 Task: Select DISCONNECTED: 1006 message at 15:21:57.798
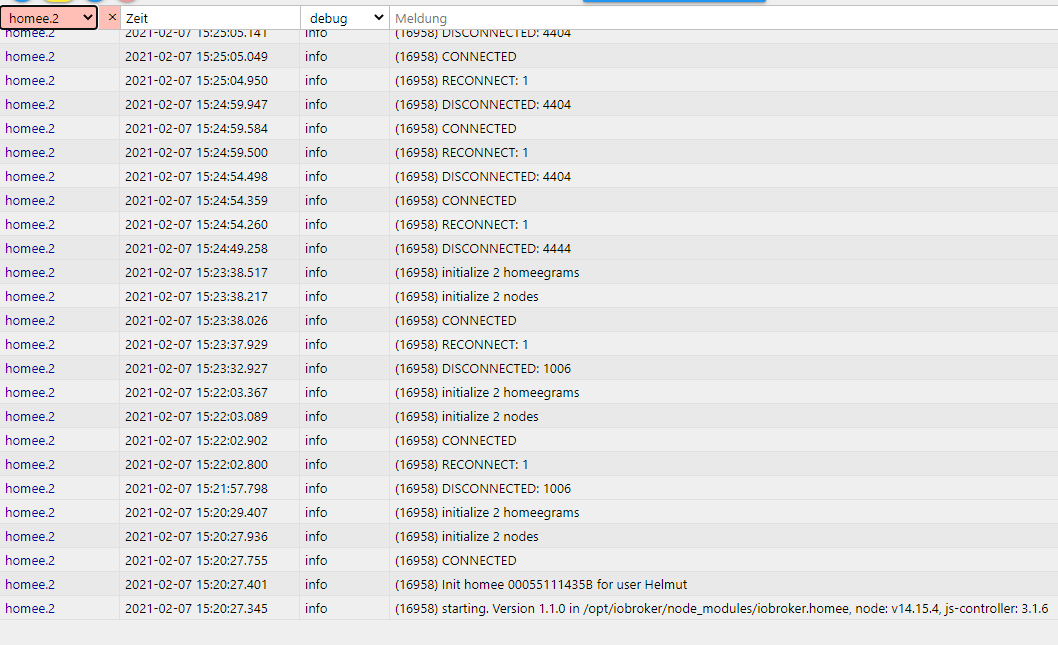[x=482, y=488]
